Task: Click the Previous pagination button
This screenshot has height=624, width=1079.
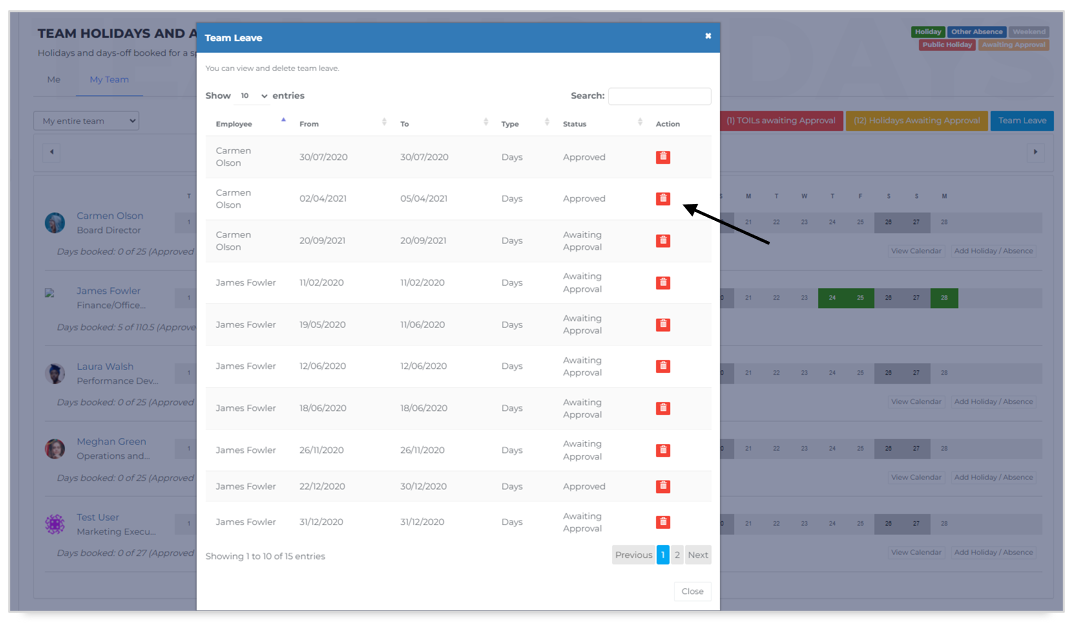Action: (634, 555)
